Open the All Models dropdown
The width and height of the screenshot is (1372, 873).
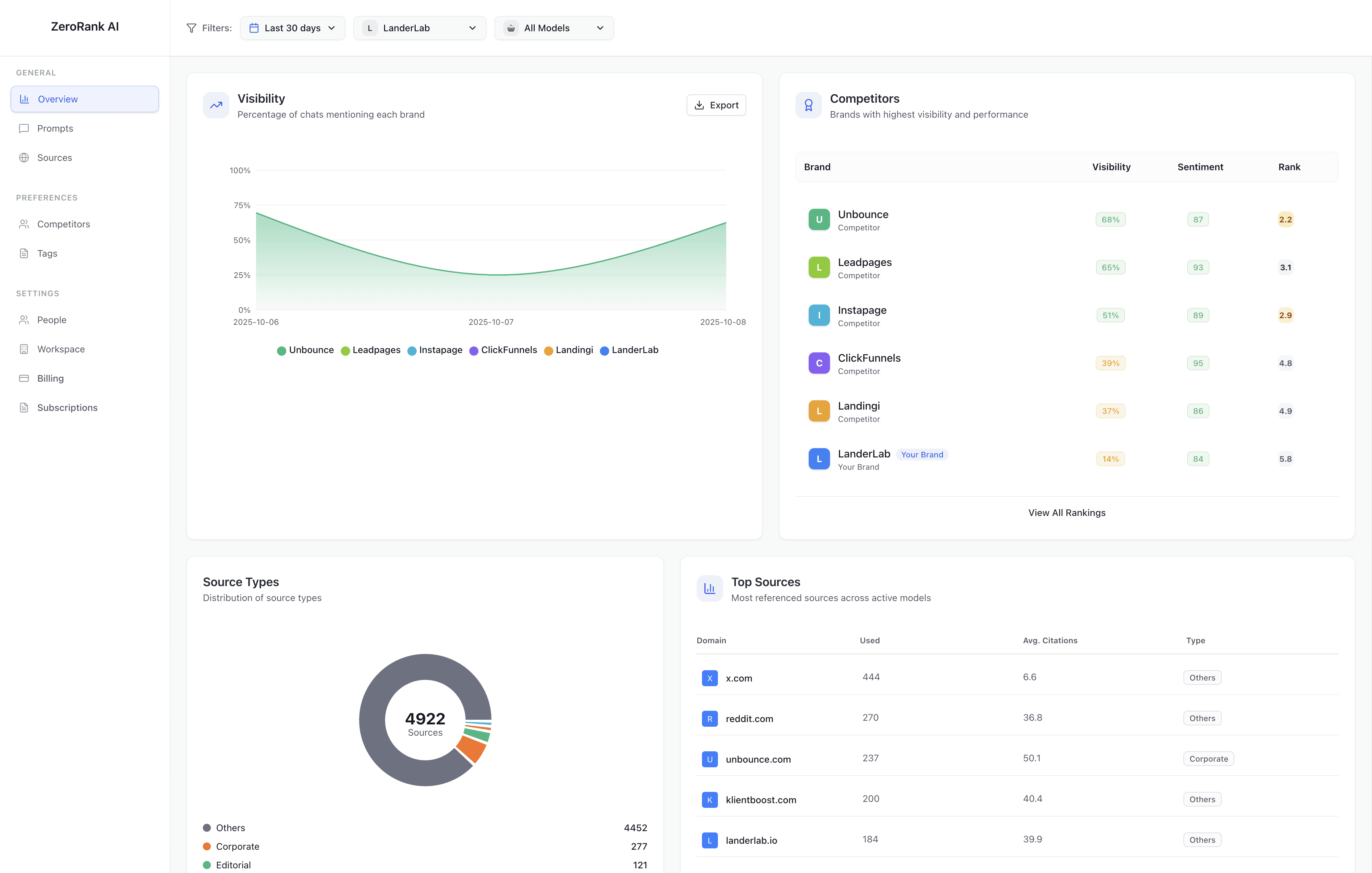click(553, 27)
